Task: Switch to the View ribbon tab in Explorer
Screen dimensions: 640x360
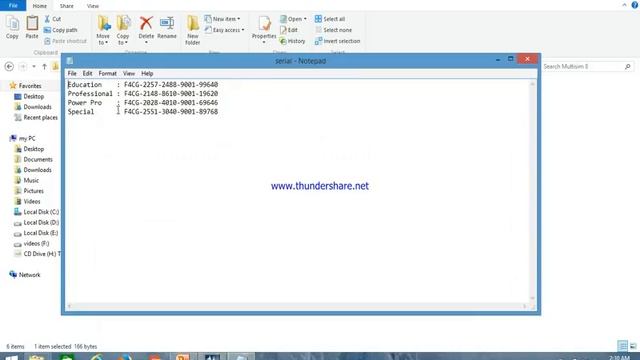Action: (x=93, y=6)
